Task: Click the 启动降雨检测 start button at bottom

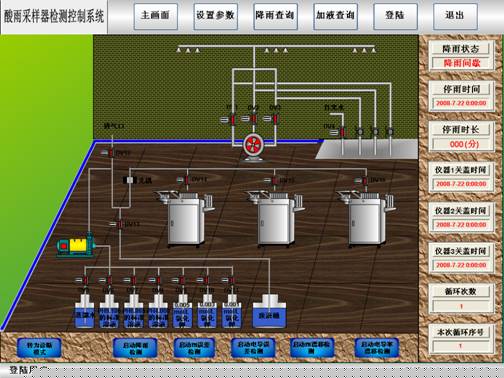Action: coord(135,348)
